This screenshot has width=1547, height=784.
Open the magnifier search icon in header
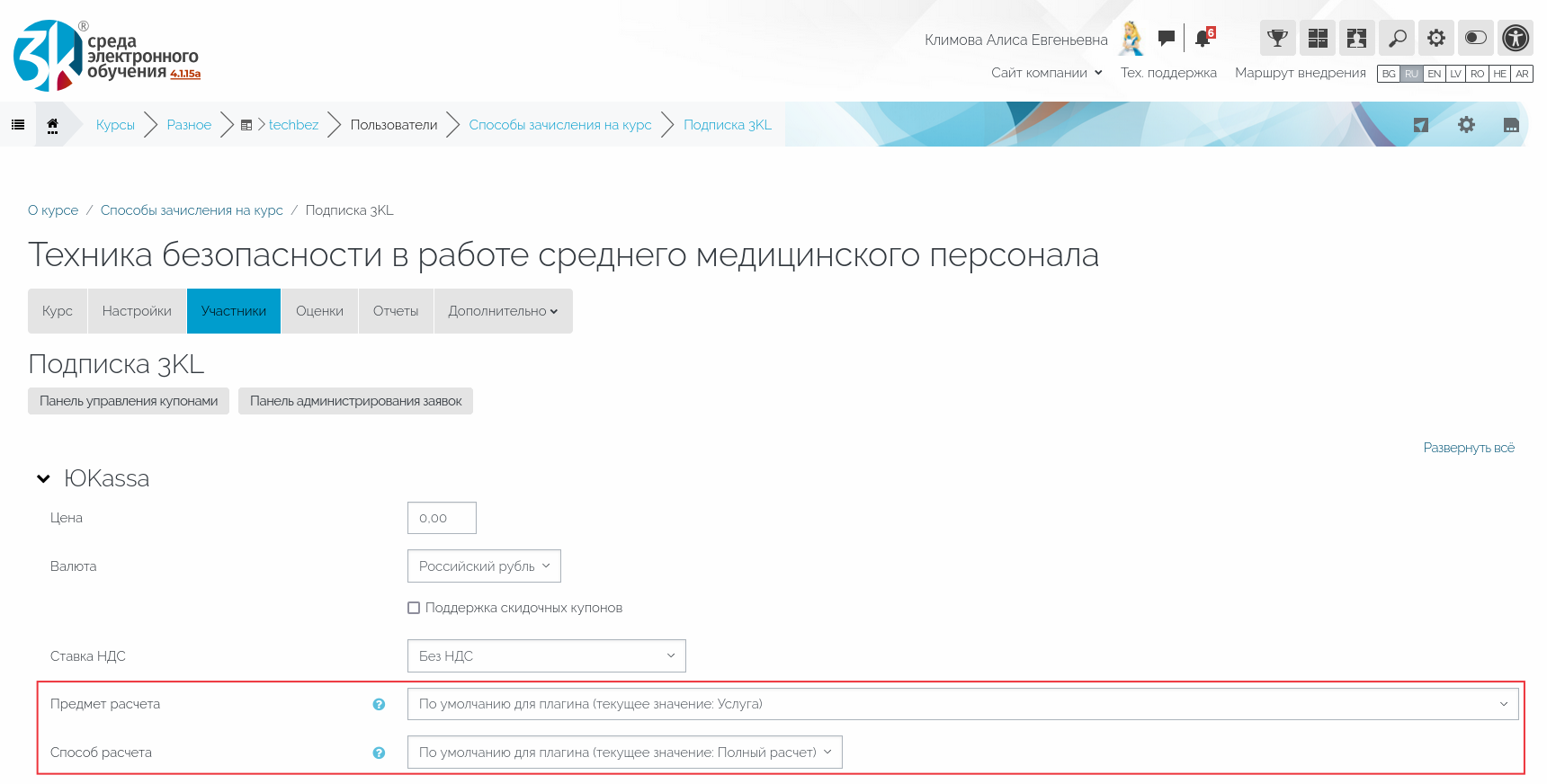coord(1397,38)
